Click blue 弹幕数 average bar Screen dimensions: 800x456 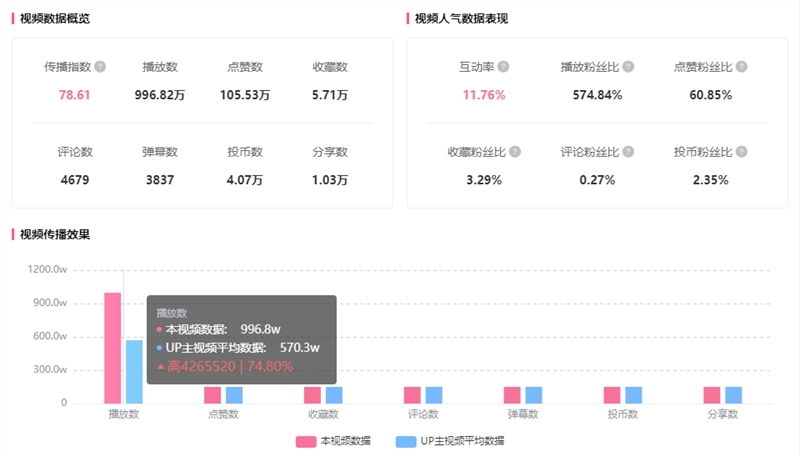click(534, 395)
